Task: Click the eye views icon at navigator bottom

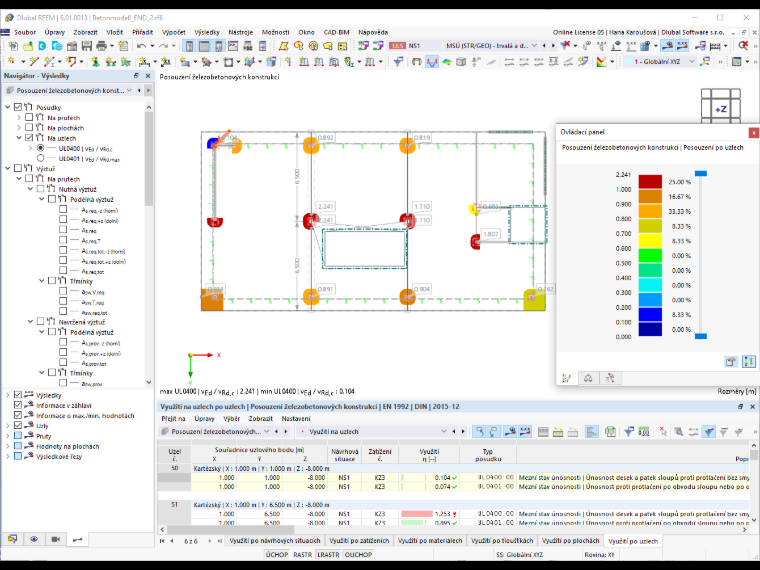Action: (x=34, y=539)
